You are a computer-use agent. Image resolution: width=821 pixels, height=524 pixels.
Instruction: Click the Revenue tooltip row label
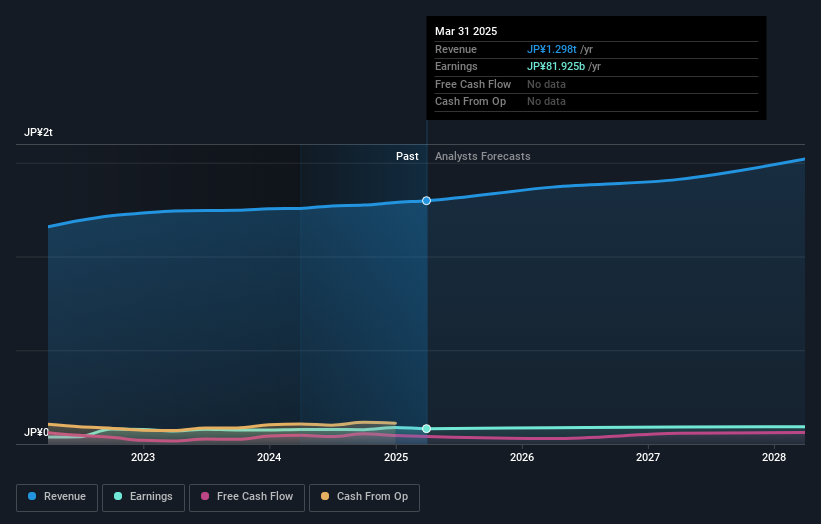coord(456,49)
